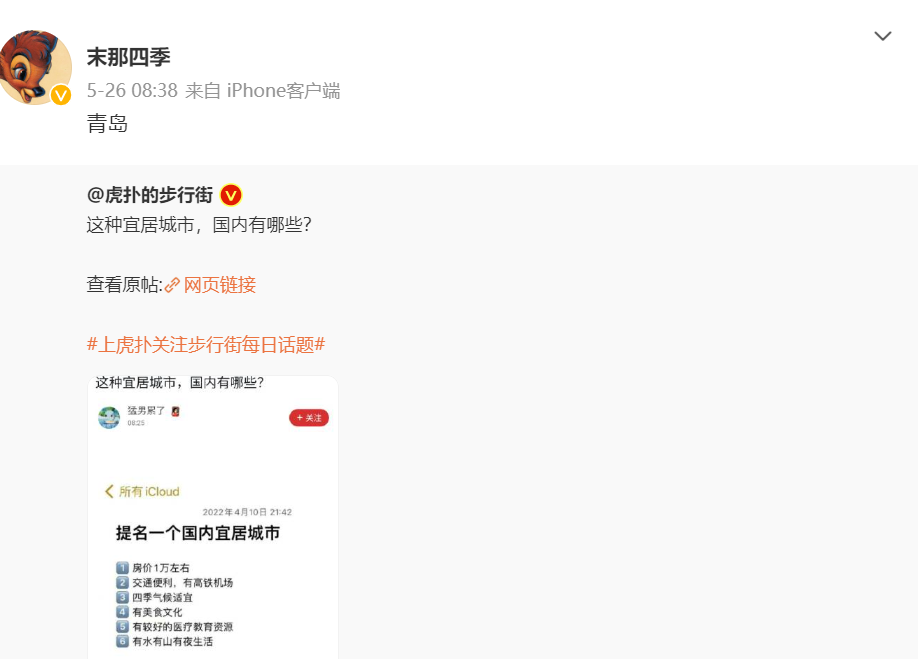Enlarge the attached post image thumbnail

(213, 517)
